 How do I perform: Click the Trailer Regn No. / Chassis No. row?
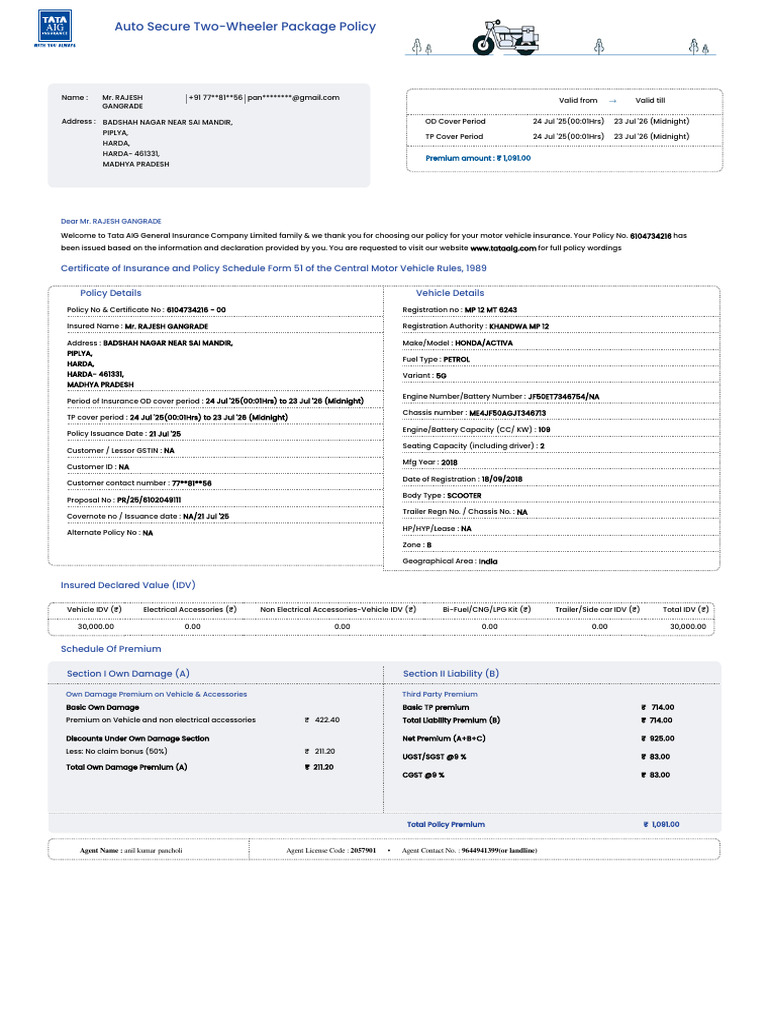[465, 512]
